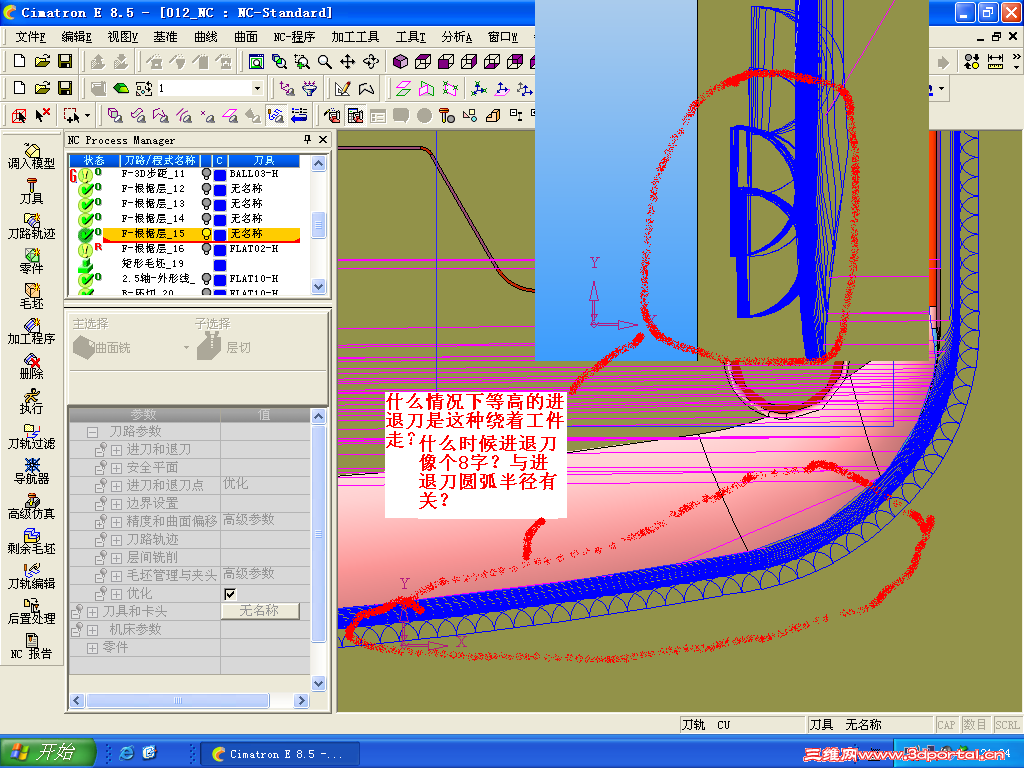Click the red X cursor icon
The image size is (1024, 768).
tap(42, 116)
